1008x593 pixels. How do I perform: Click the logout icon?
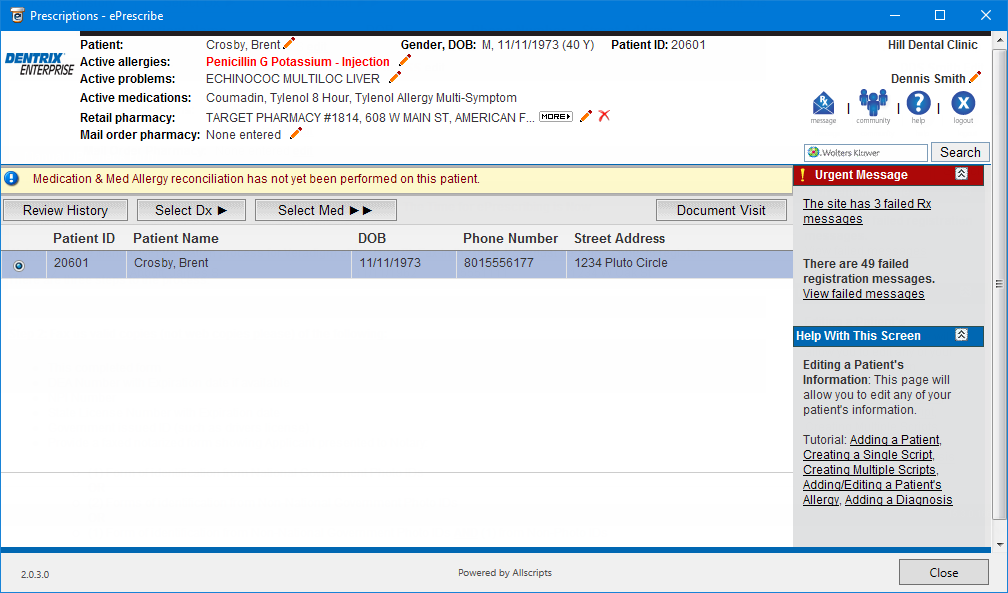[962, 104]
